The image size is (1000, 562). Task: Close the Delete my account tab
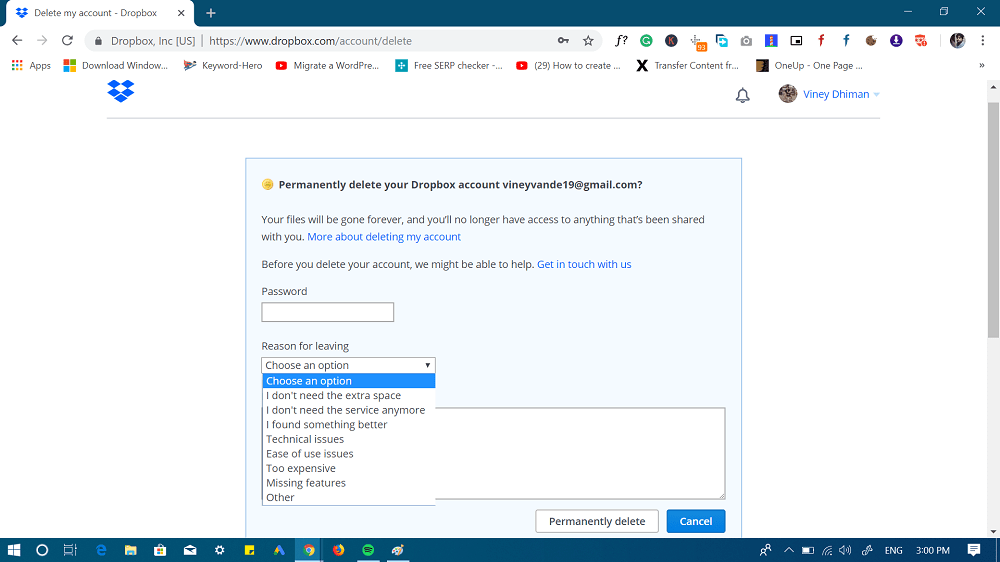point(181,13)
